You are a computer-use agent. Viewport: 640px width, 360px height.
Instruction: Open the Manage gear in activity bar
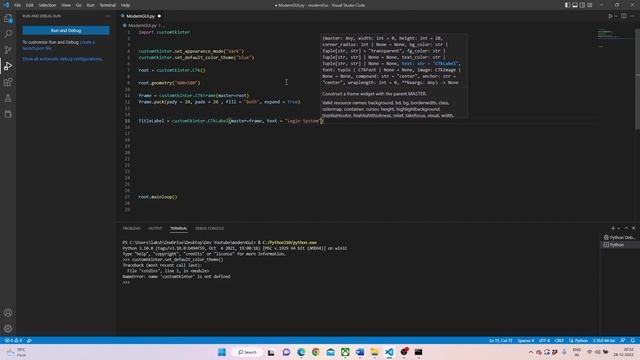pos(8,329)
